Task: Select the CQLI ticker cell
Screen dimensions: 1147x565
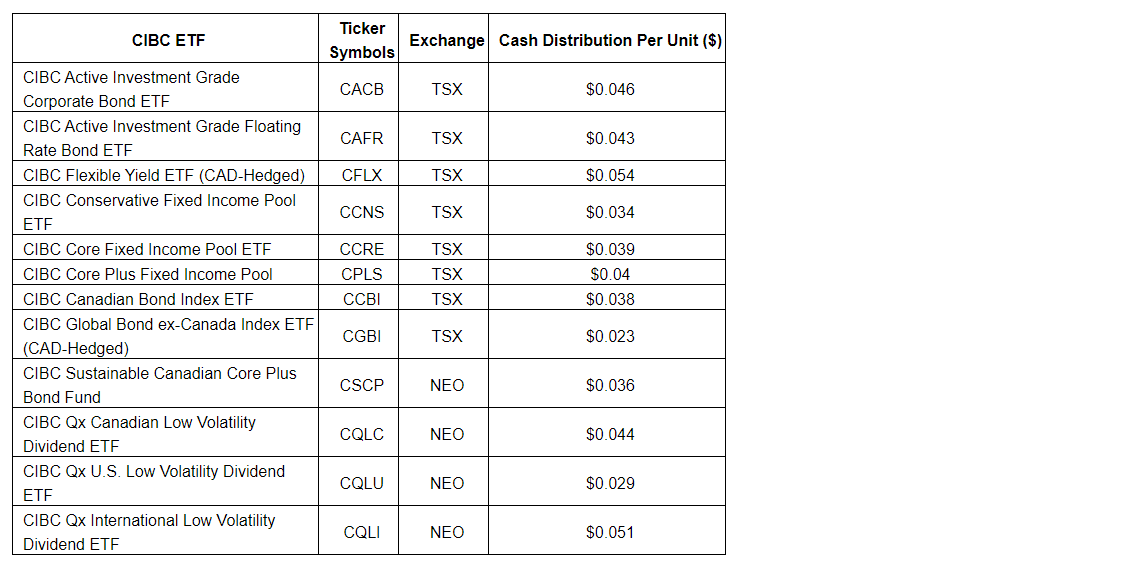Action: point(361,532)
